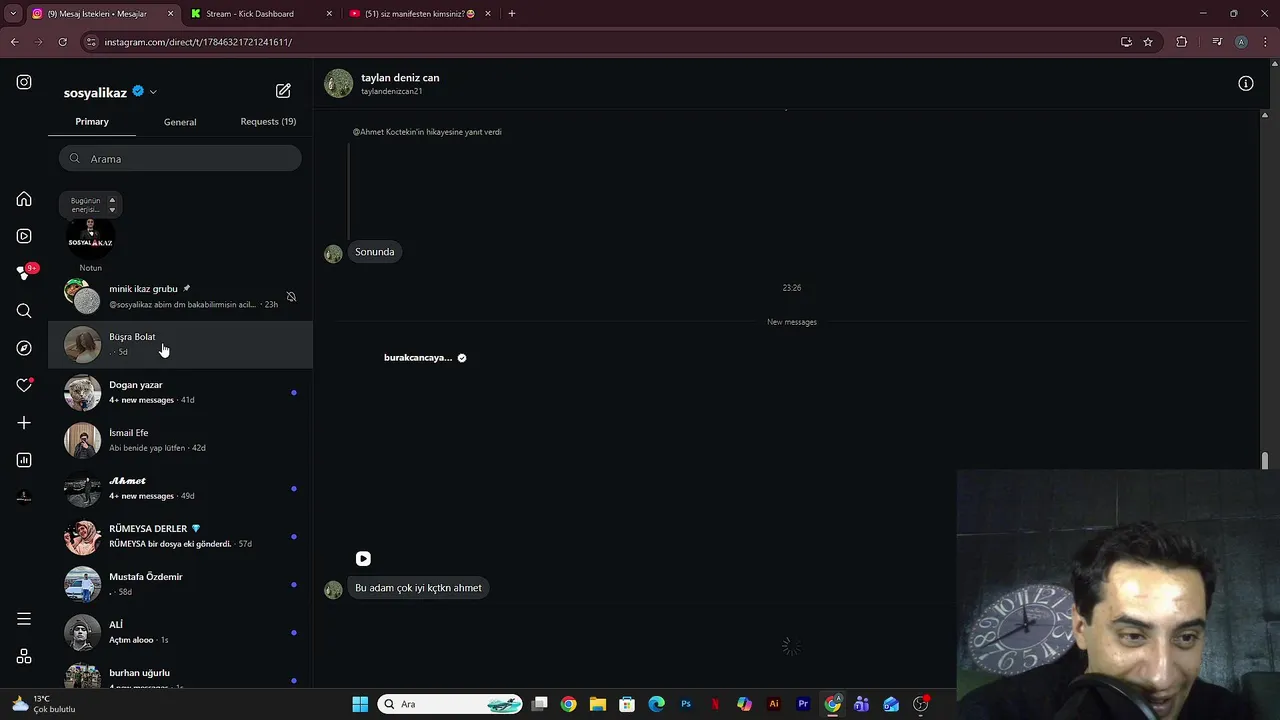The height and width of the screenshot is (720, 1280).
Task: Open Notifications heart icon
Action: click(x=24, y=385)
